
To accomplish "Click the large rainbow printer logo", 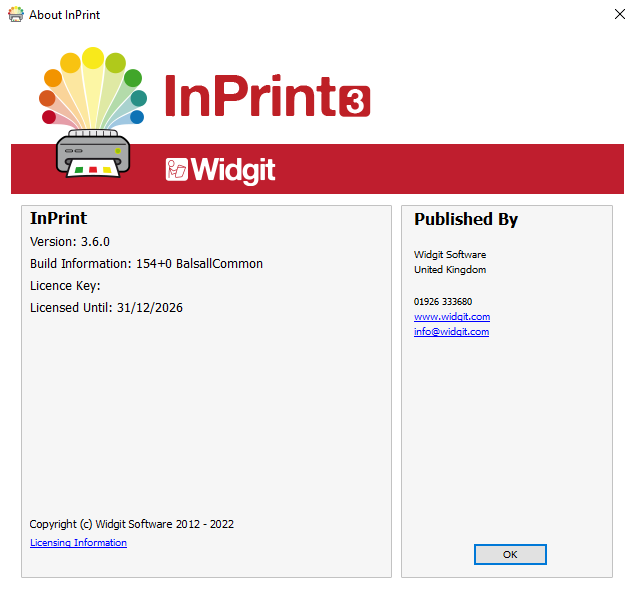I will coord(93,112).
